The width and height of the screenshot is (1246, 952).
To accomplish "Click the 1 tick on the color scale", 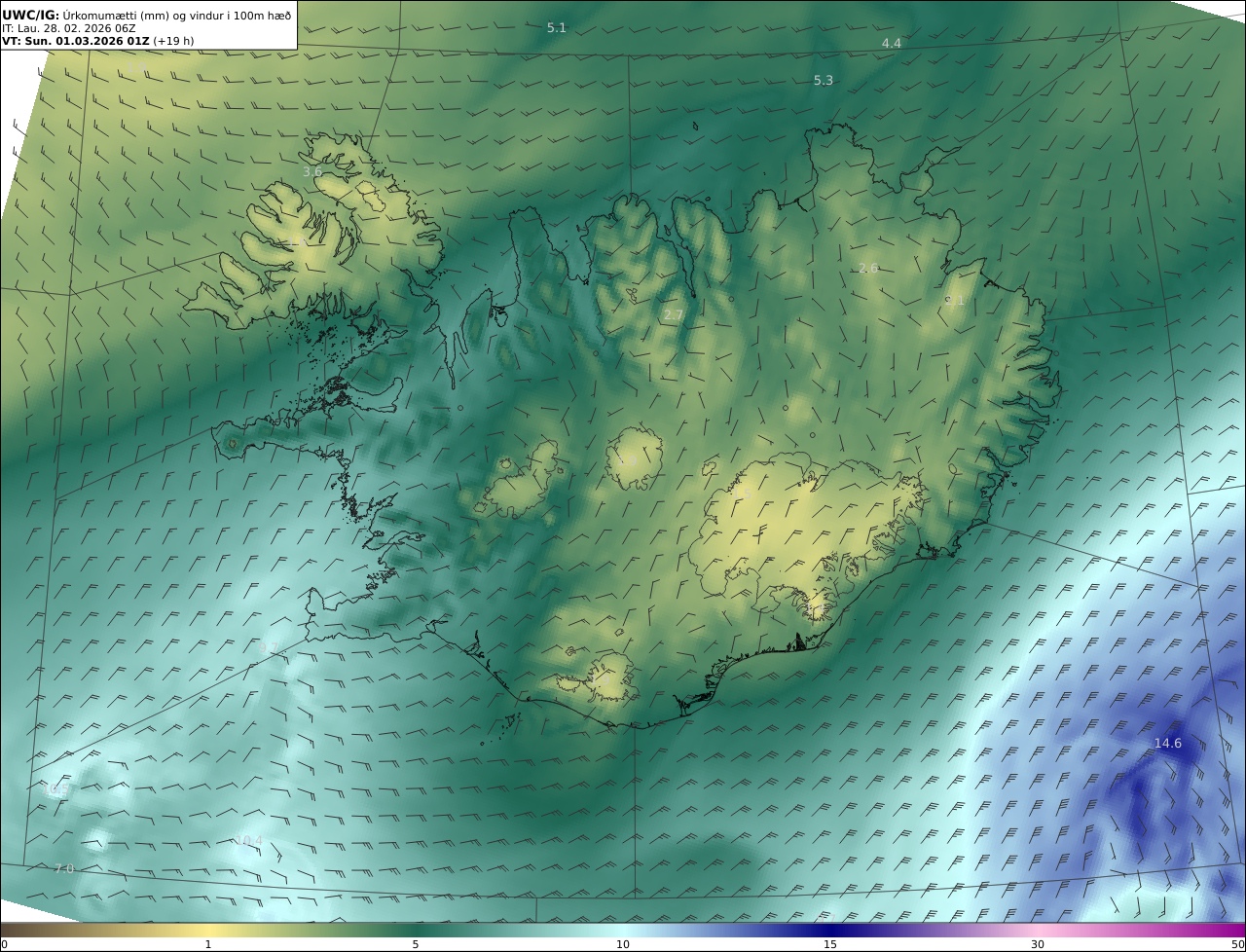I will [208, 944].
